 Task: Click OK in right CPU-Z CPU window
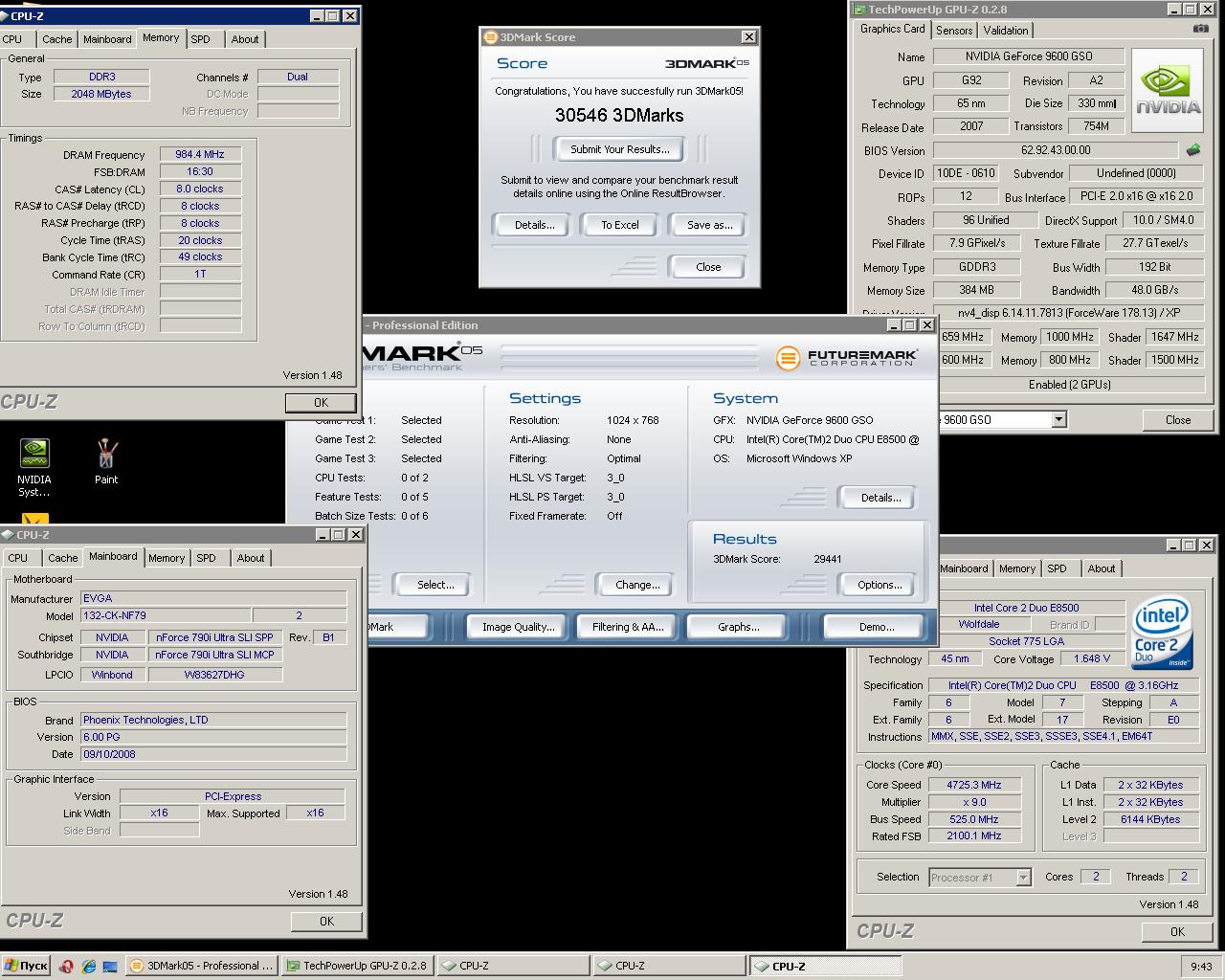point(1177,931)
